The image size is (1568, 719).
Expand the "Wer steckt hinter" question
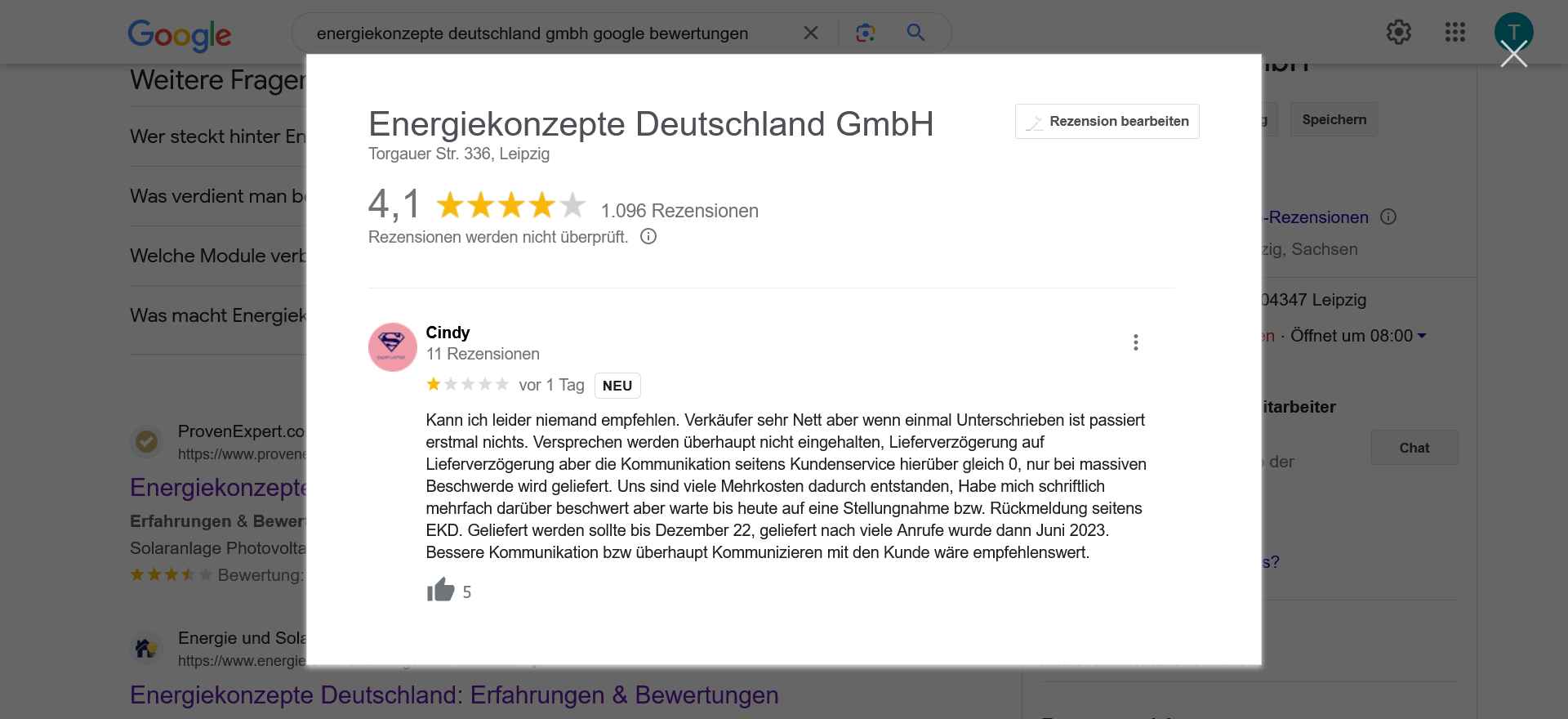pyautogui.click(x=217, y=136)
